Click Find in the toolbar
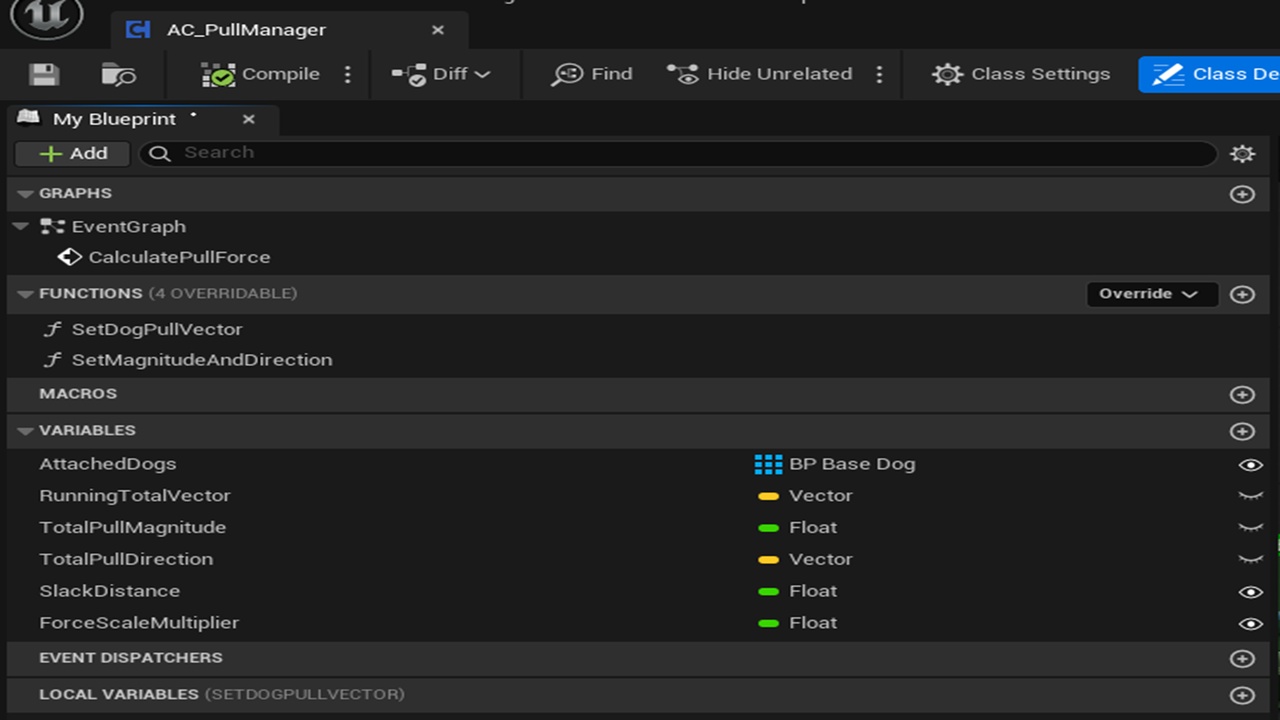1280x720 pixels. coord(592,74)
